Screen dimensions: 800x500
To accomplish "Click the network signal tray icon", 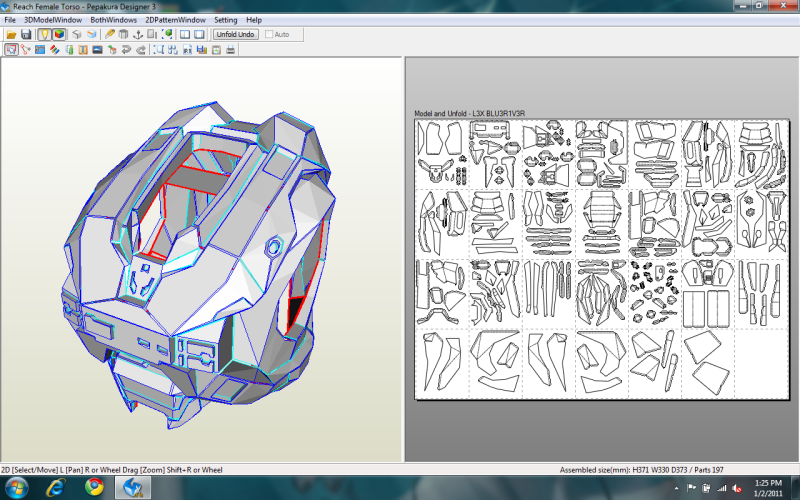I will [721, 488].
